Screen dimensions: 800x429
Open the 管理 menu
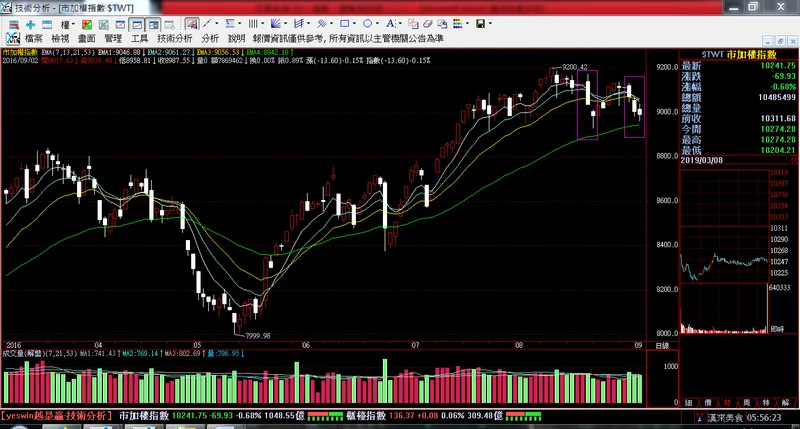113,39
